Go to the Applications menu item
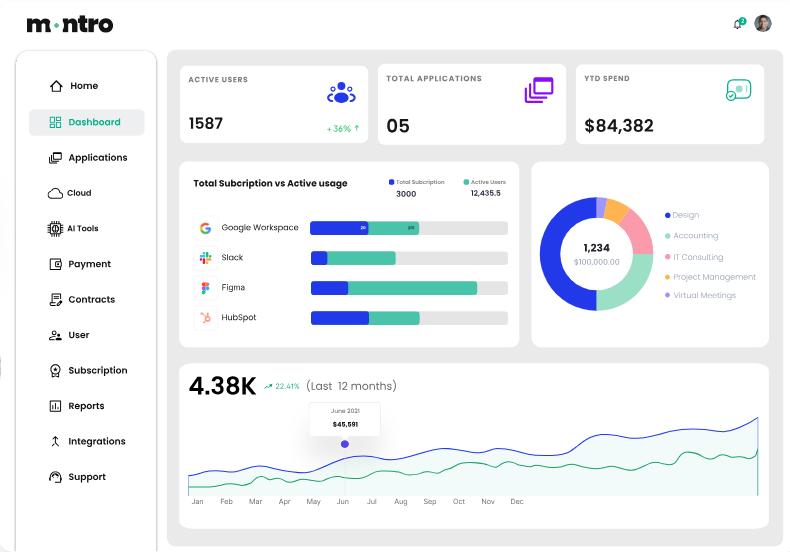Image resolution: width=790 pixels, height=552 pixels. (x=97, y=158)
